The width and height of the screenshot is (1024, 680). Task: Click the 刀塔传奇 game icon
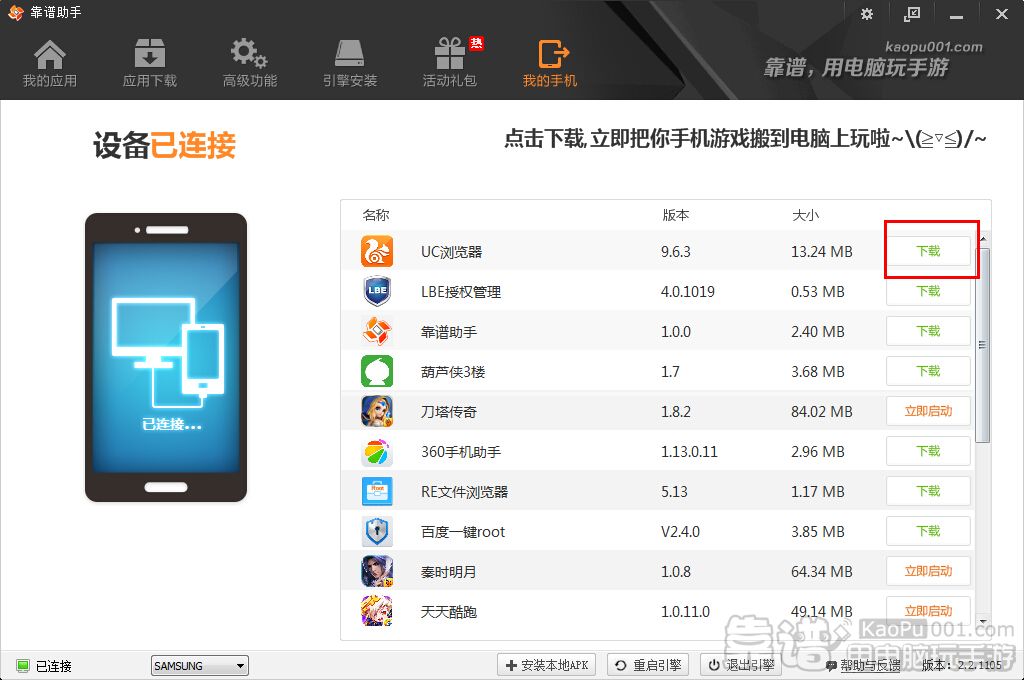[x=377, y=412]
